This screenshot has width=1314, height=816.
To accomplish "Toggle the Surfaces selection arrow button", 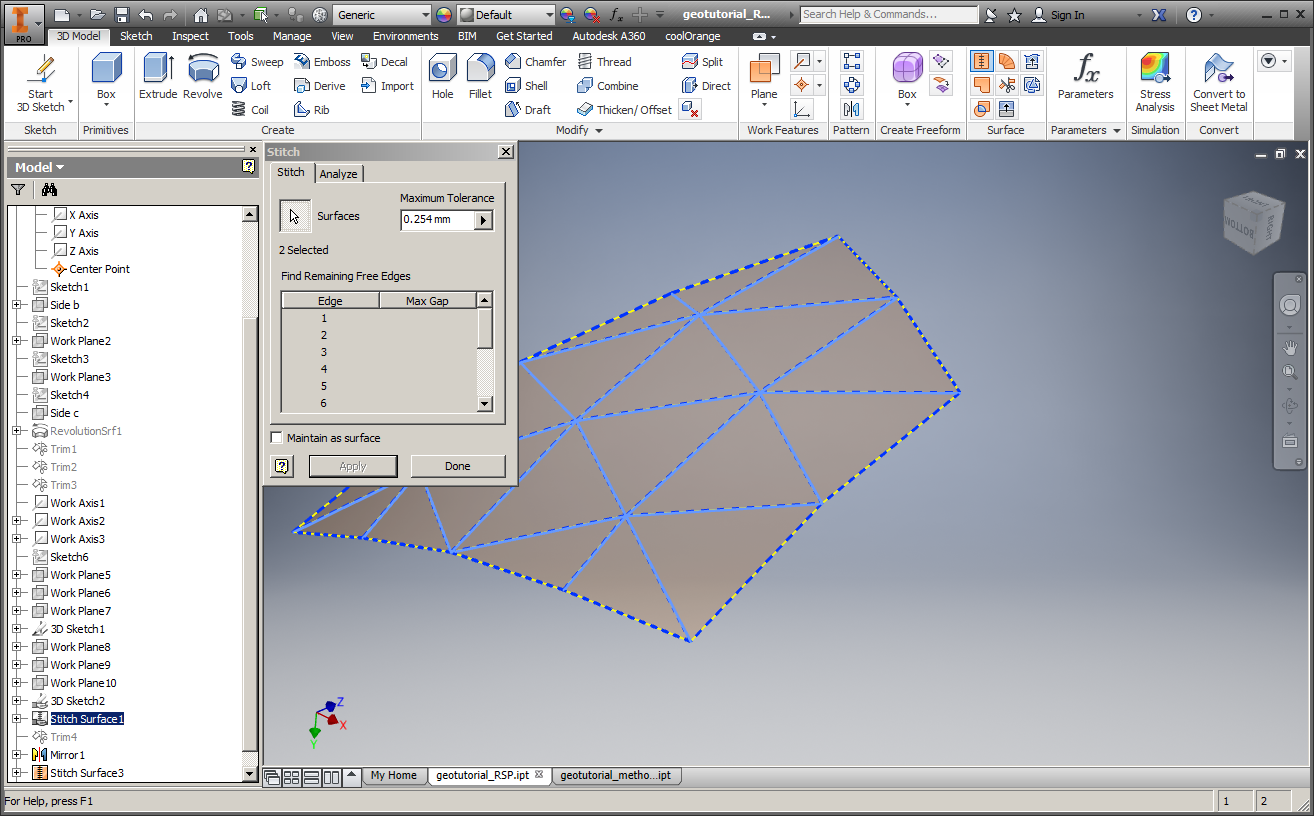I will click(295, 216).
